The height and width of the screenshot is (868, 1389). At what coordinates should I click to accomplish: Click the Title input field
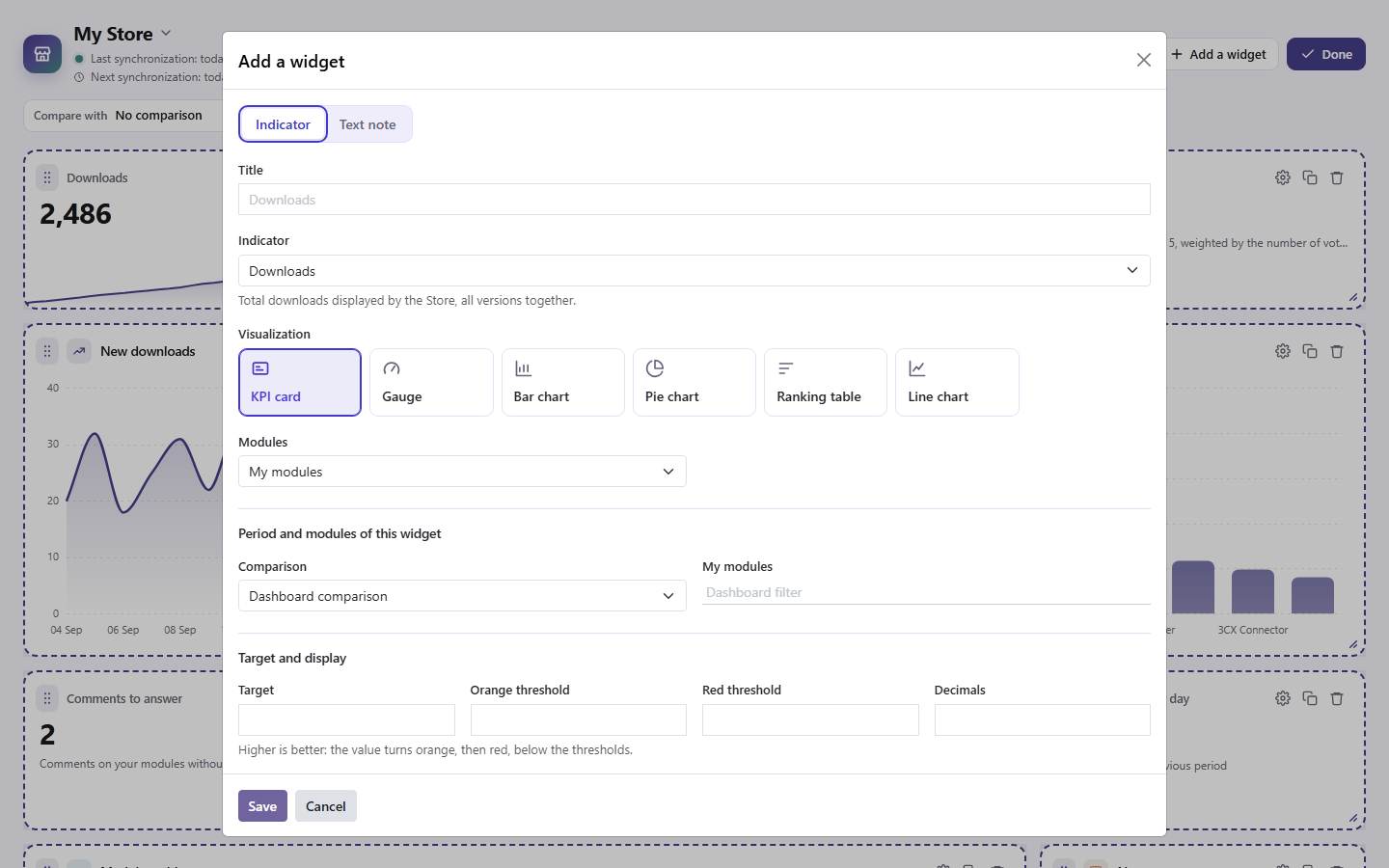[694, 200]
